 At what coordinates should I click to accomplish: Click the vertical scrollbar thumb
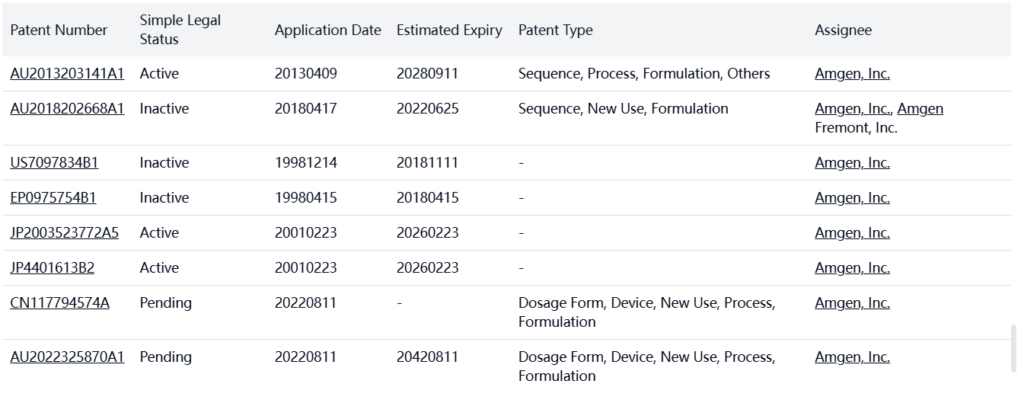point(1016,347)
